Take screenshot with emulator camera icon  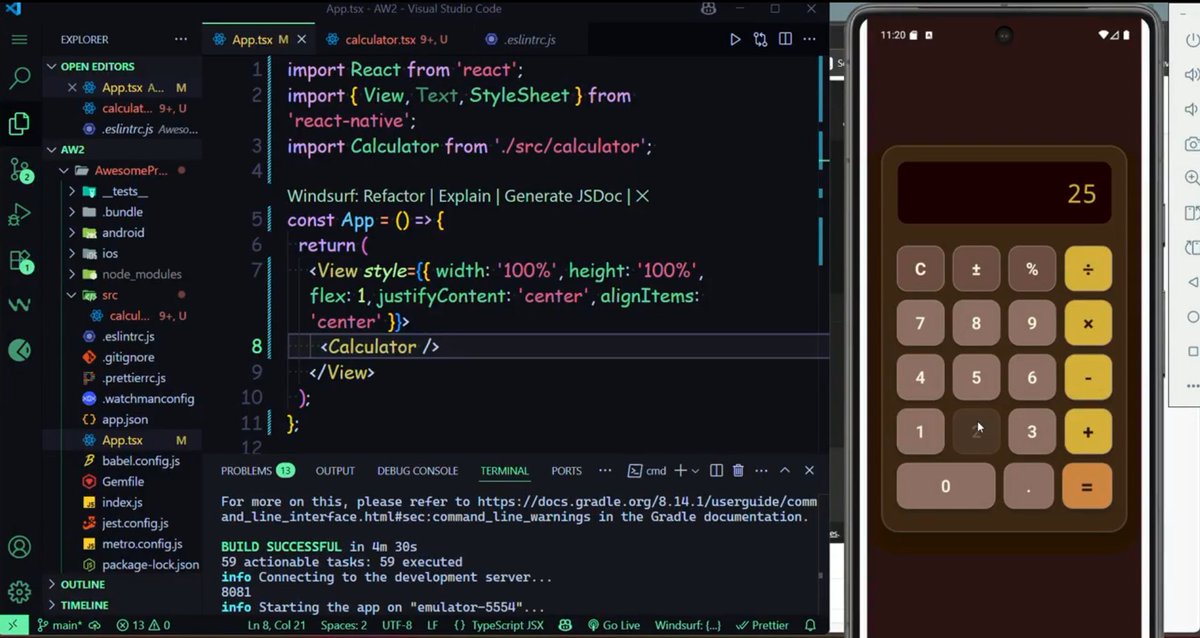[1191, 144]
